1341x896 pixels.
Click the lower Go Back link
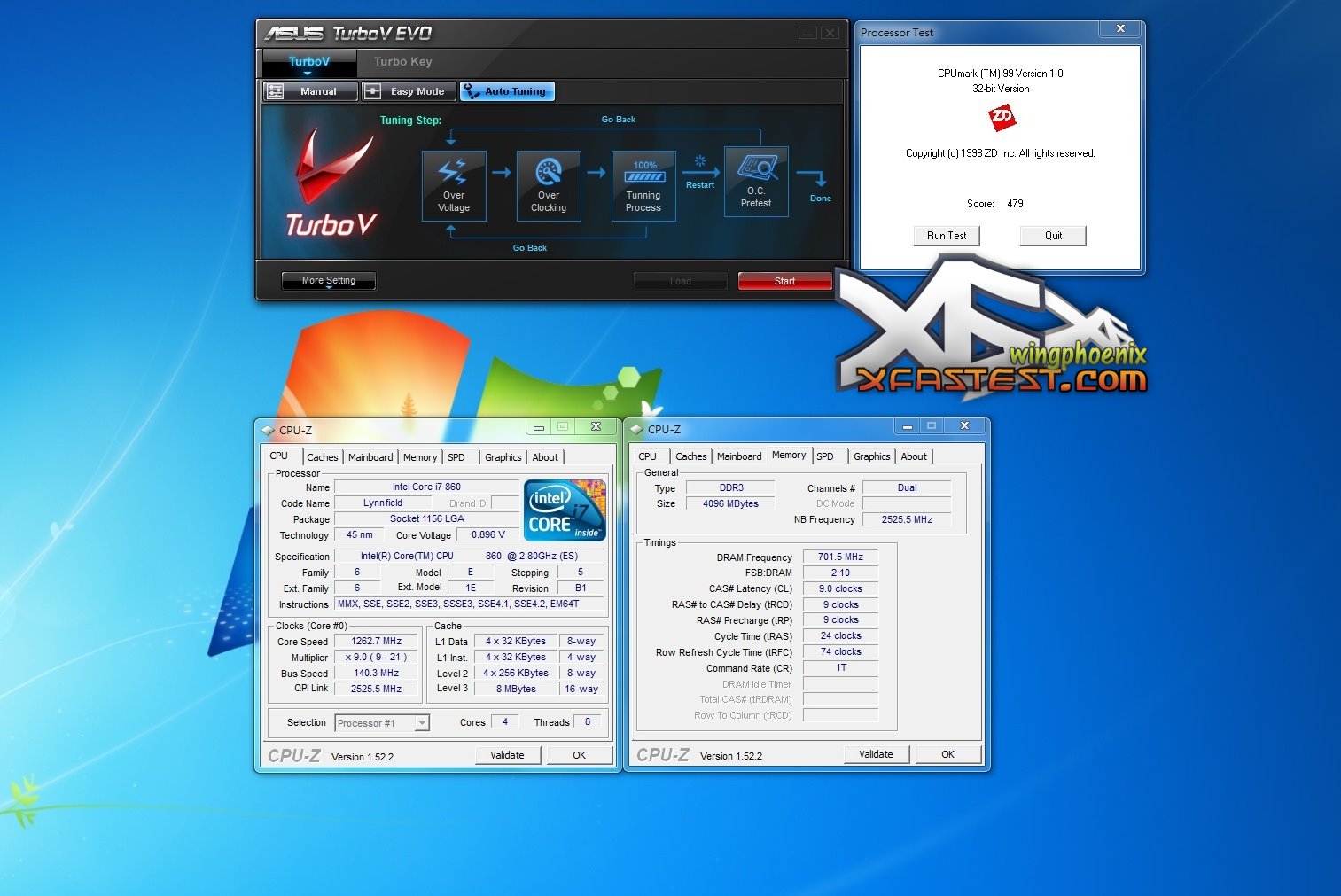tap(530, 248)
